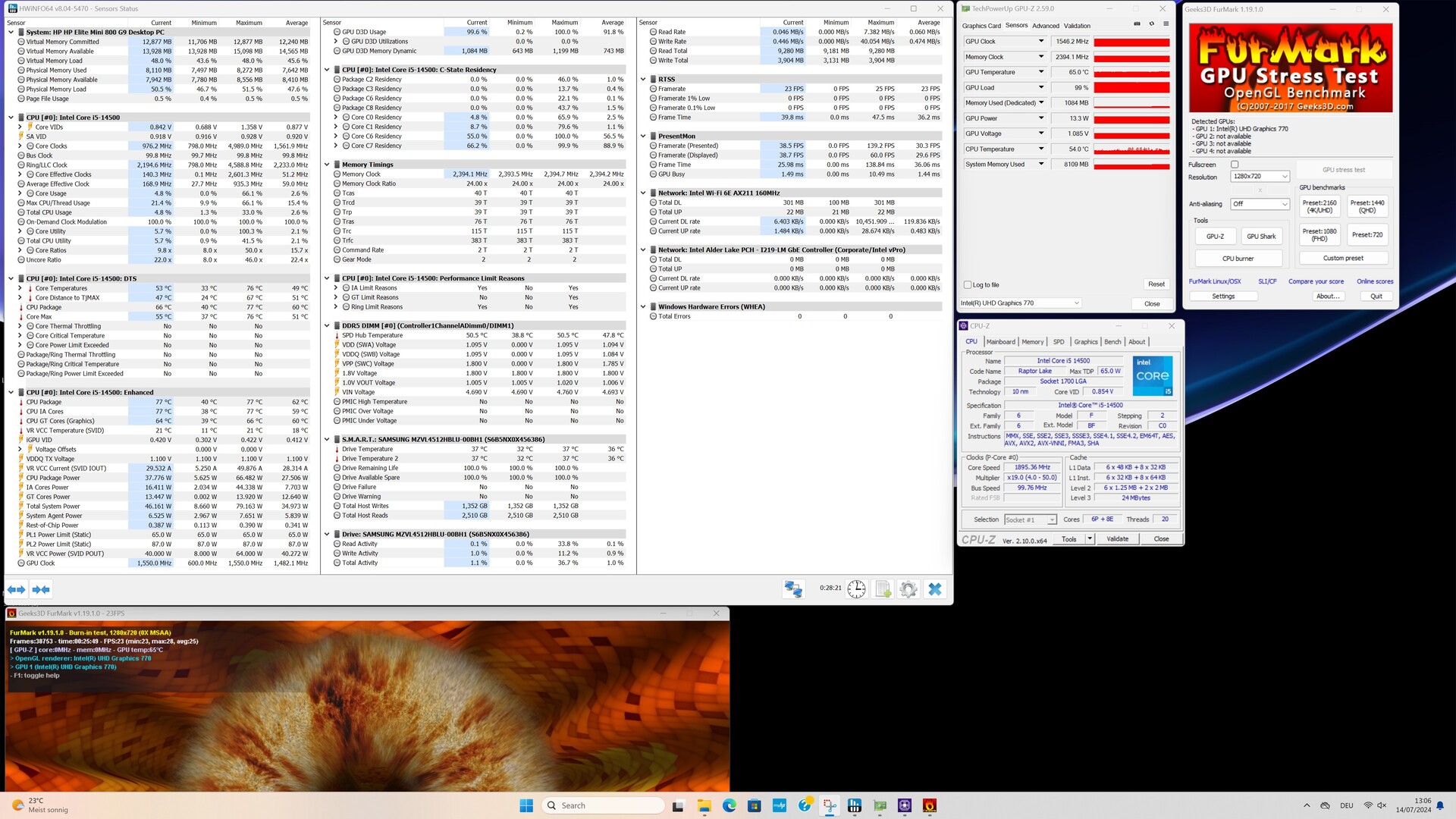Open the Anti-aliasing dropdown in FurMark
The width and height of the screenshot is (1456, 819).
point(1260,204)
